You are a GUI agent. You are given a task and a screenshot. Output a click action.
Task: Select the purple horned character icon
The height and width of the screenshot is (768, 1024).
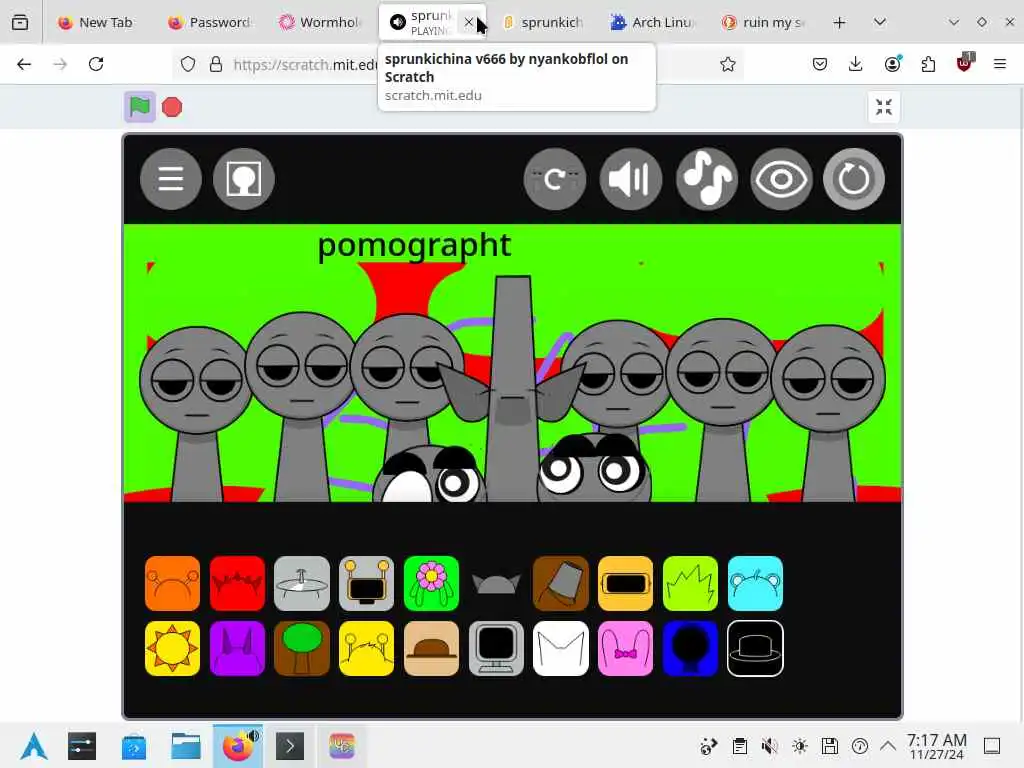pyautogui.click(x=237, y=648)
